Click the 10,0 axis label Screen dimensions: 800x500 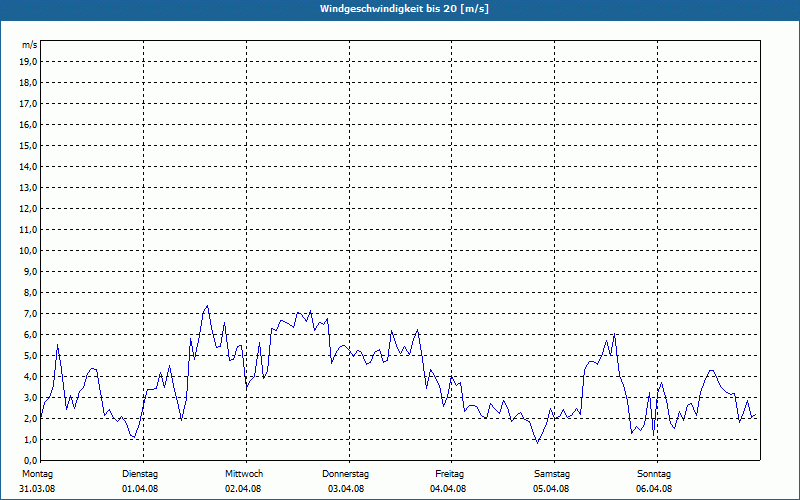pos(28,251)
